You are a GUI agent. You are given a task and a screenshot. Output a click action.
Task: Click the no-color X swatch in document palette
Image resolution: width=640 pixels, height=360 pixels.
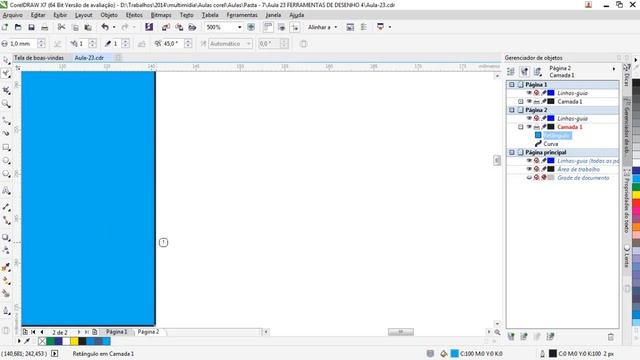[x=42, y=341]
